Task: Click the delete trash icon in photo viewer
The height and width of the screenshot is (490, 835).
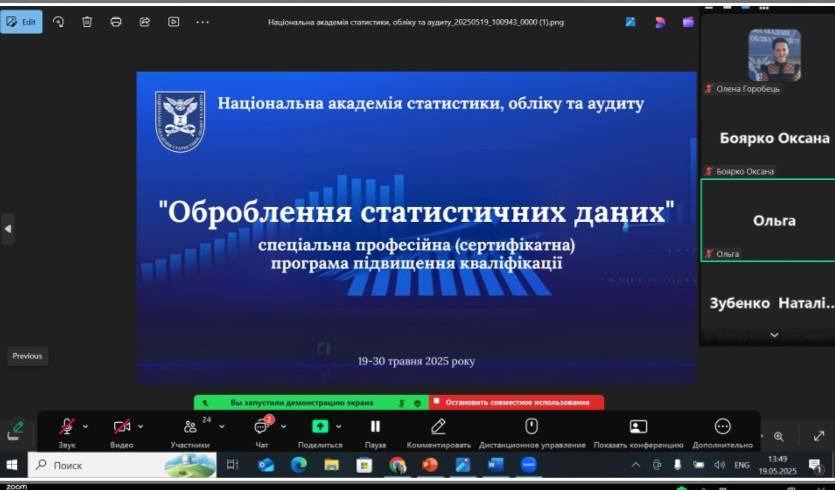Action: (87, 21)
